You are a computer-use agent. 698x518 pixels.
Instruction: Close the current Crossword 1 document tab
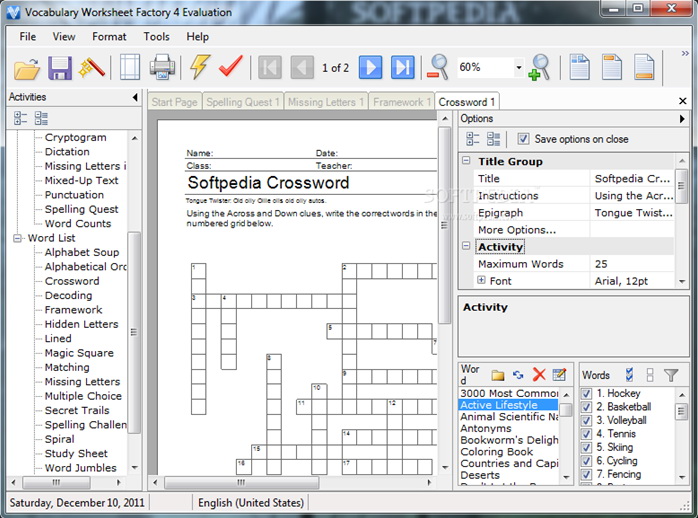point(682,101)
